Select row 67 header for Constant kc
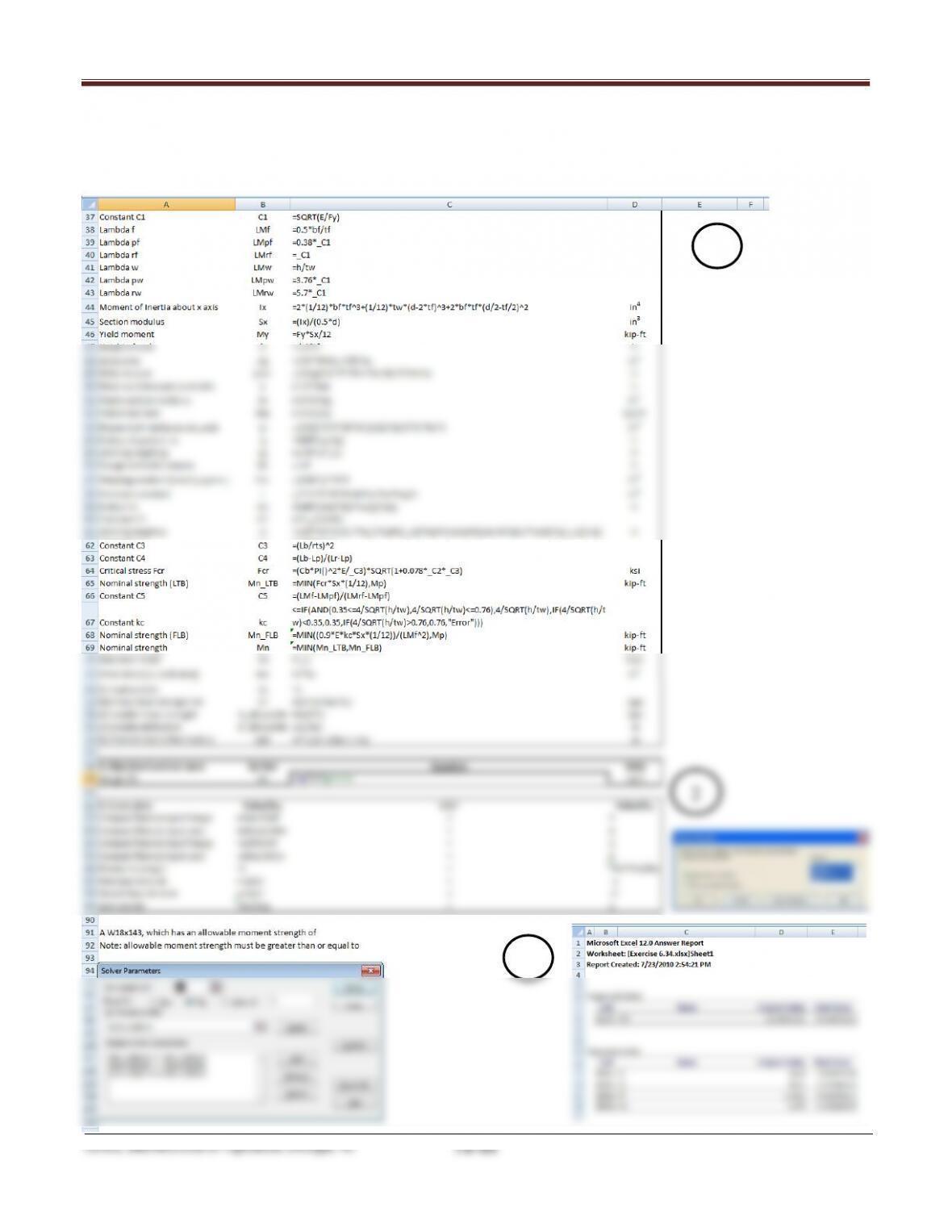This screenshot has height=1232, width=952. coord(90,622)
